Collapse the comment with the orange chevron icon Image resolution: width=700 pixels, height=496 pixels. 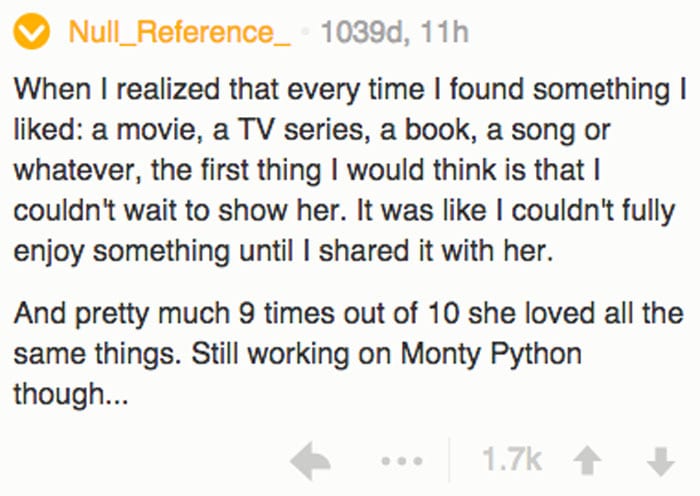(31, 31)
